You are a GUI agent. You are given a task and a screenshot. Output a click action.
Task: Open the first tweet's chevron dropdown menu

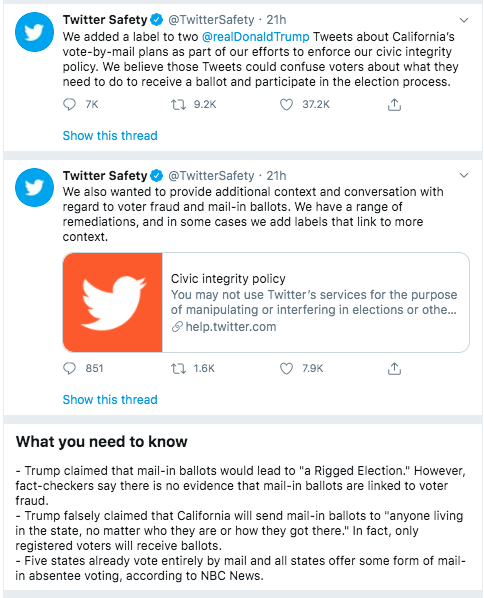click(464, 20)
